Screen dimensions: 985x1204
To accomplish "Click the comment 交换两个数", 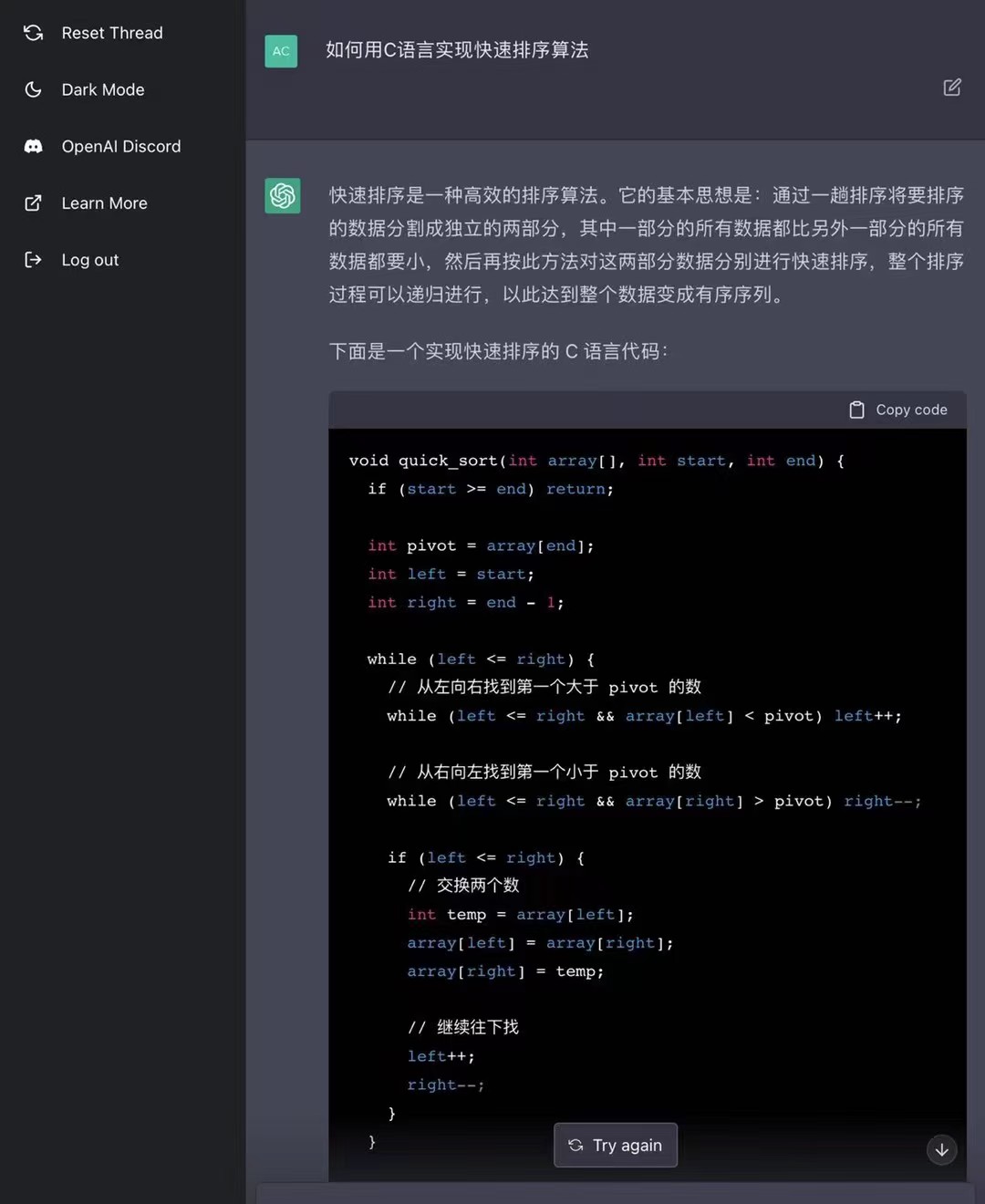I will click(x=463, y=885).
